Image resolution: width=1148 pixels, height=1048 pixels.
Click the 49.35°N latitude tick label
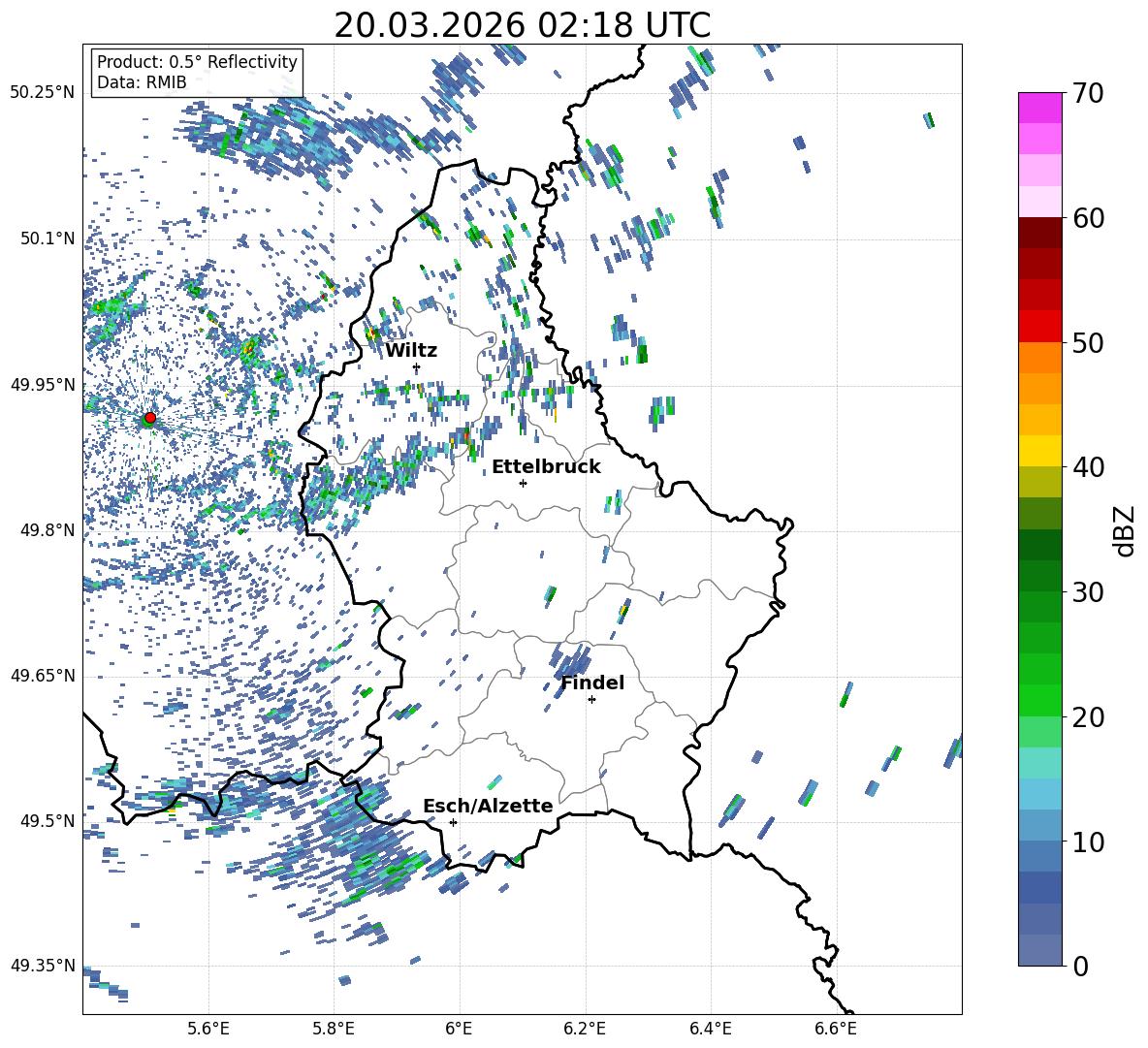[x=42, y=966]
